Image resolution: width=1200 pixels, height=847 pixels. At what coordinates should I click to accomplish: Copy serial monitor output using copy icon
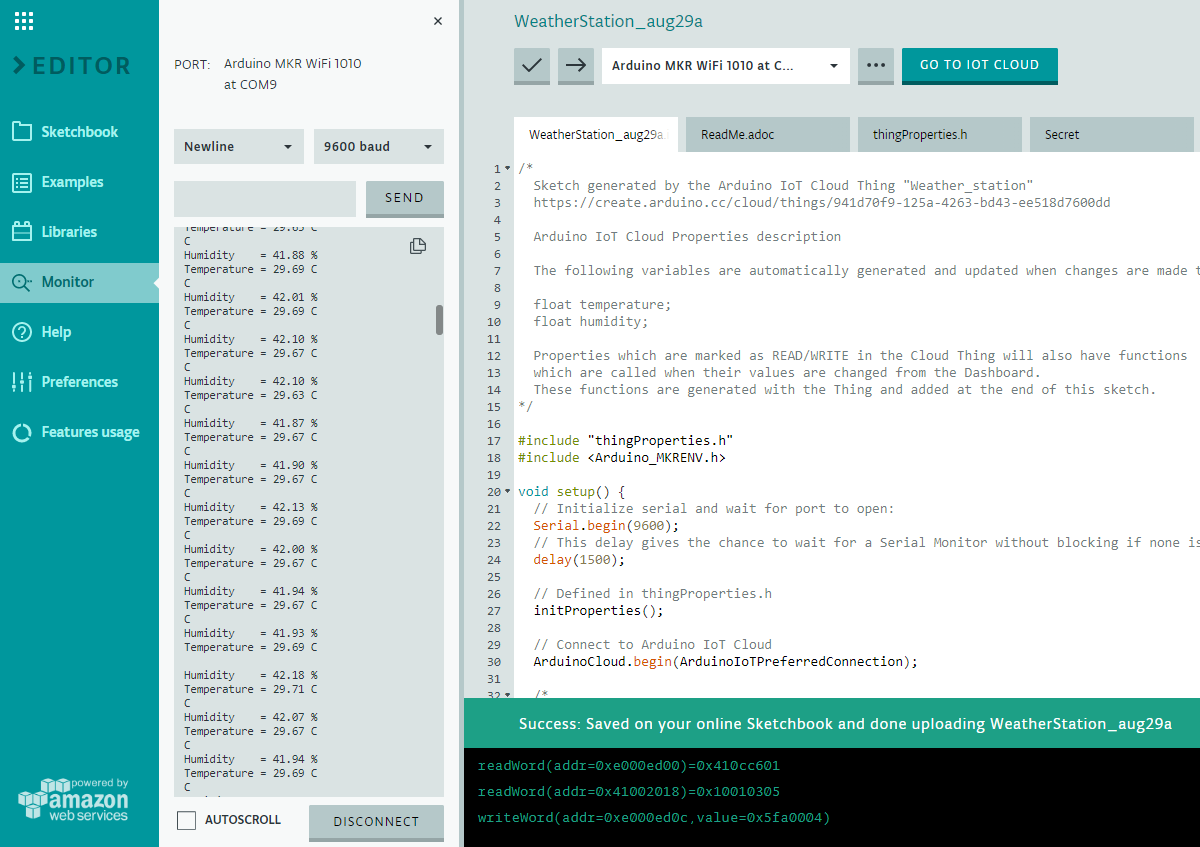click(x=418, y=246)
